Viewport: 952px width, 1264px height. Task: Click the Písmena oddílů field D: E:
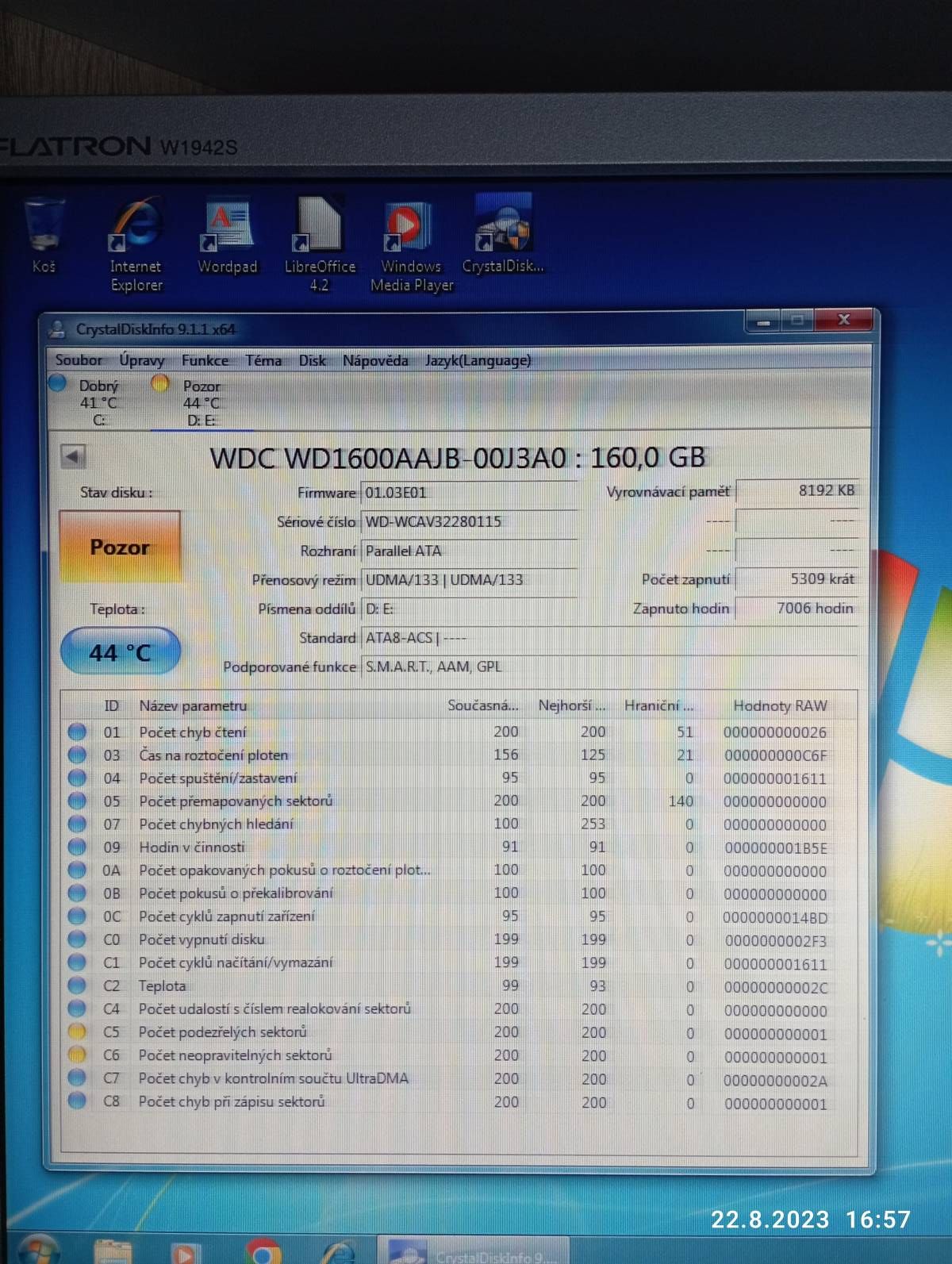pos(469,609)
